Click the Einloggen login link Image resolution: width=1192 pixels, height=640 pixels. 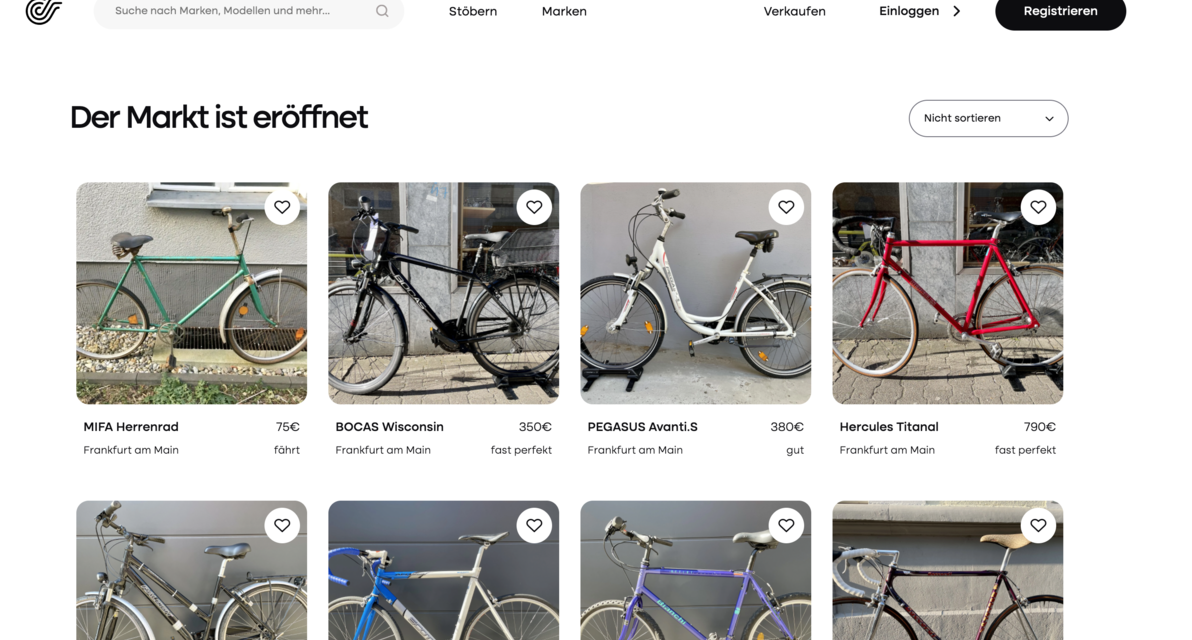tap(908, 12)
